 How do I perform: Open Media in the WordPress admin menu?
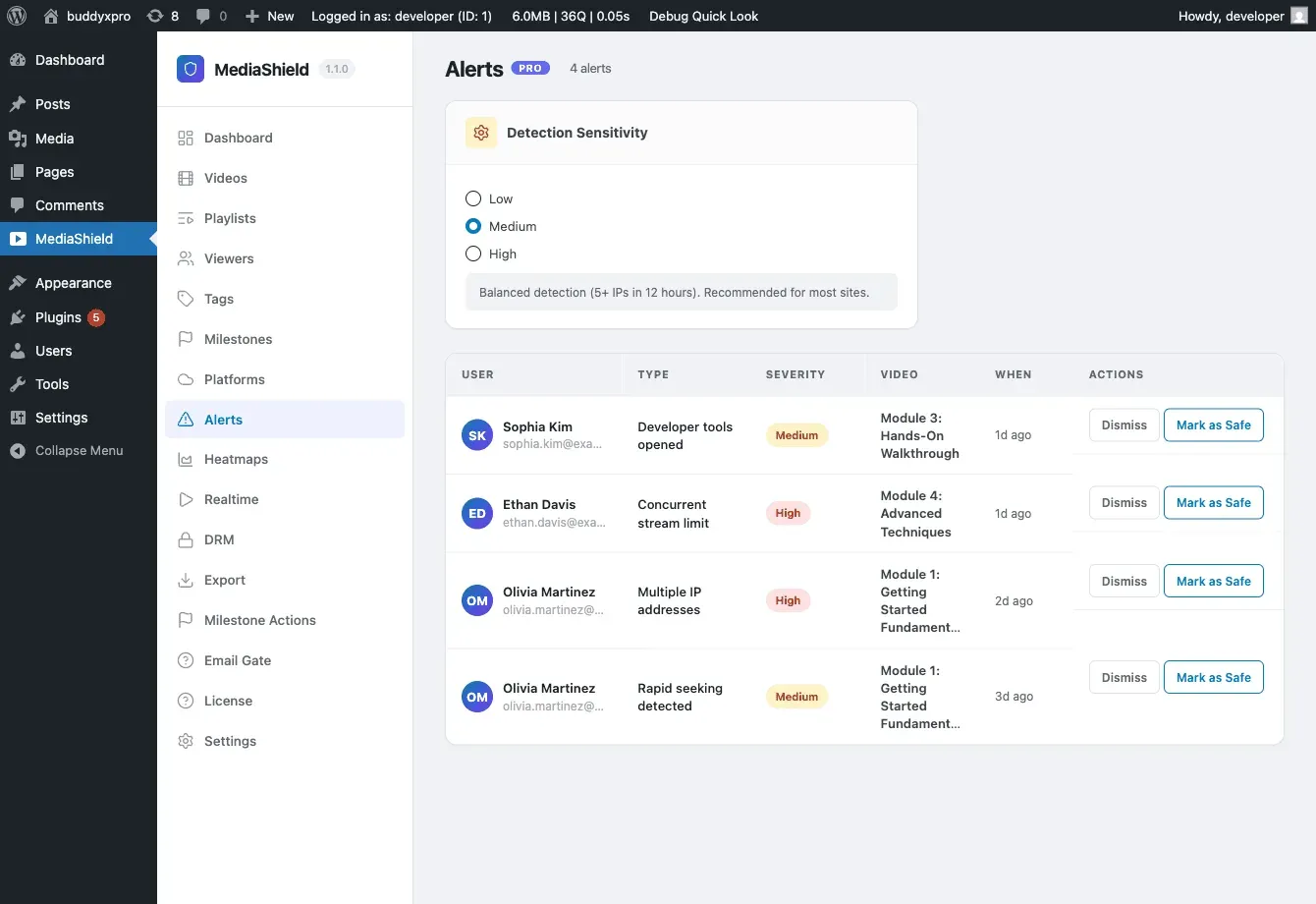click(79, 139)
